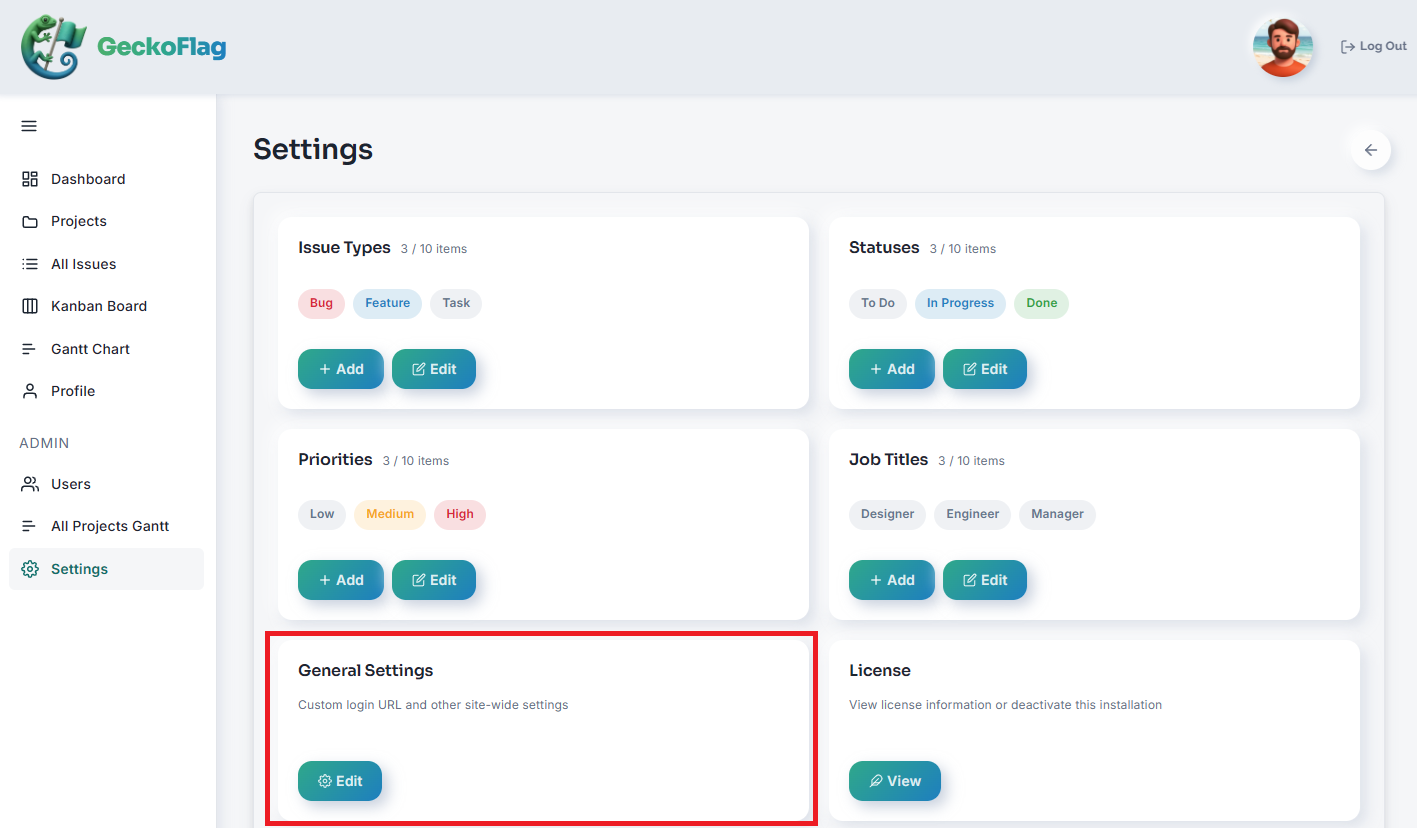
Task: Collapse the sidebar with the hamburger icon
Action: click(x=29, y=126)
